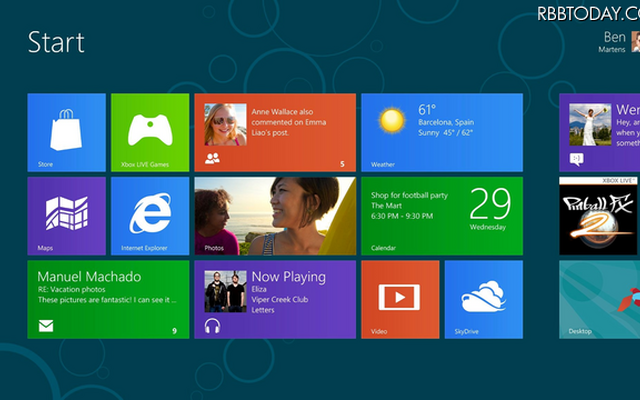Click the 'Anne Wallace also commented' notification text
640x400 pixels.
(x=289, y=122)
